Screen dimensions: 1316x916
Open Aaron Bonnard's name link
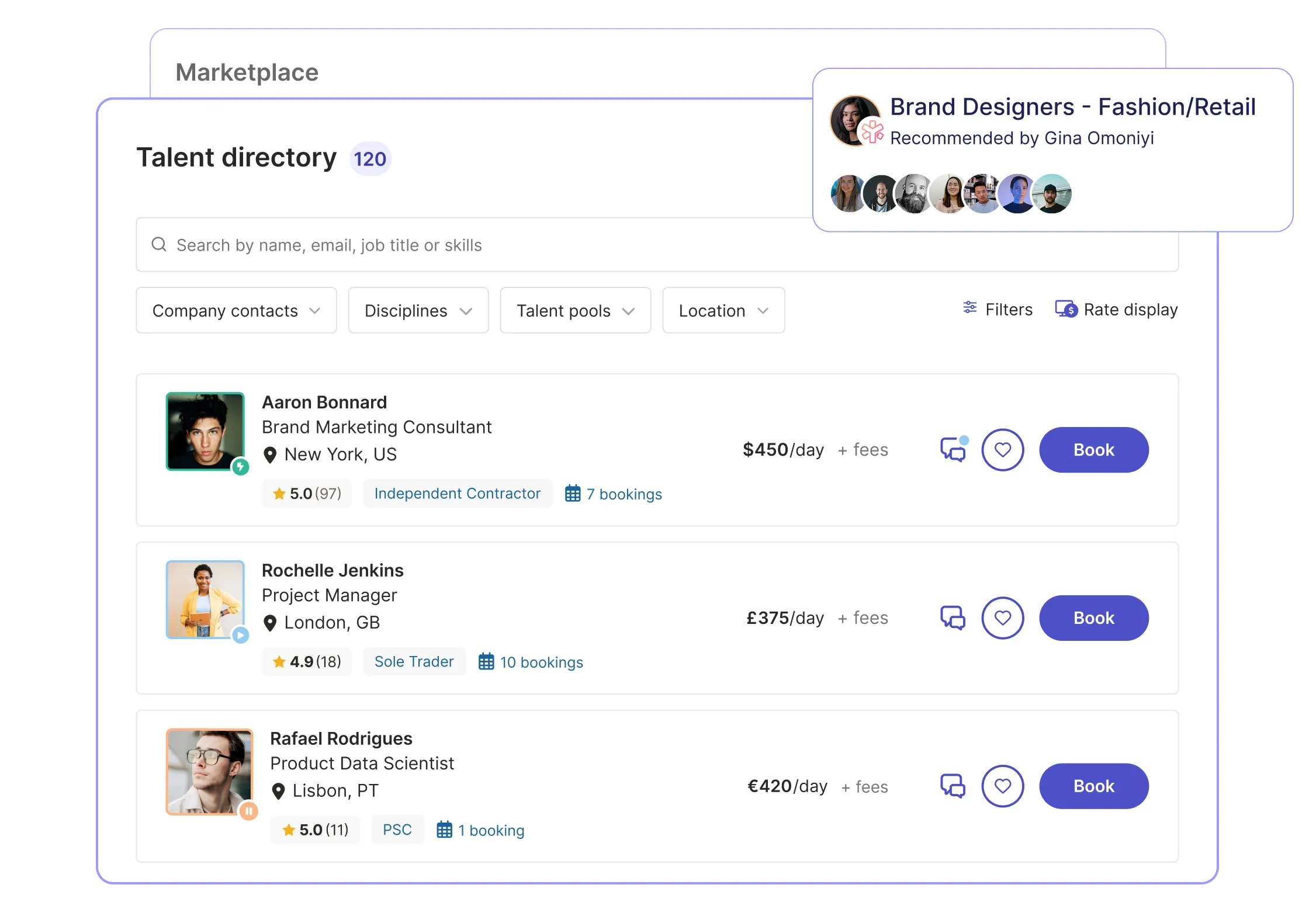324,403
